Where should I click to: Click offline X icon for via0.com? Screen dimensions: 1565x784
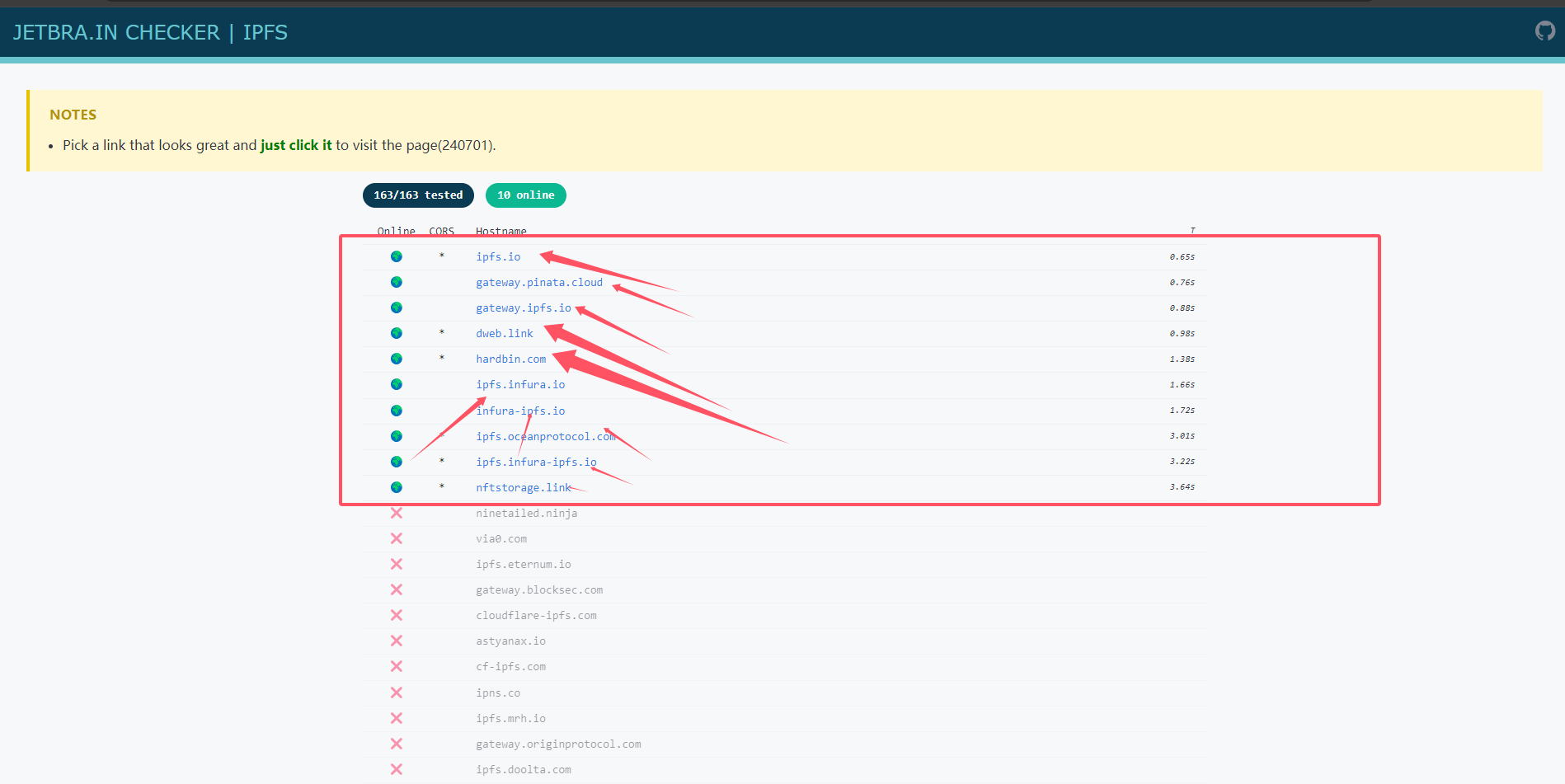coord(397,538)
